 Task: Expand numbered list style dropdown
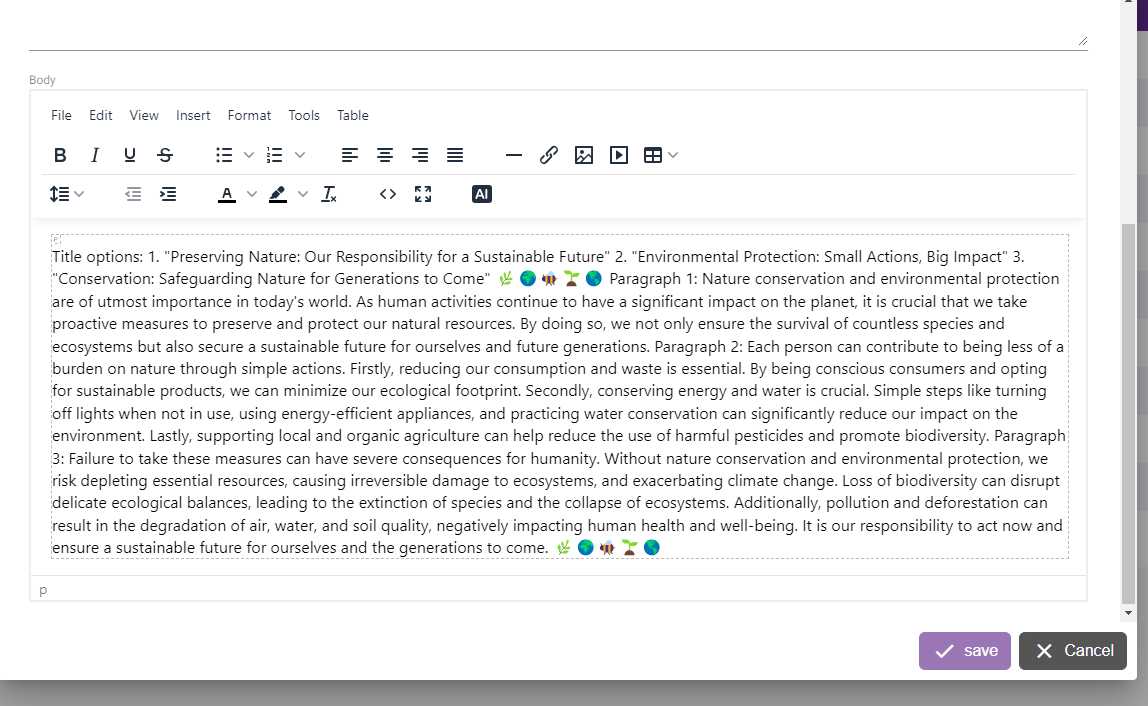[299, 155]
